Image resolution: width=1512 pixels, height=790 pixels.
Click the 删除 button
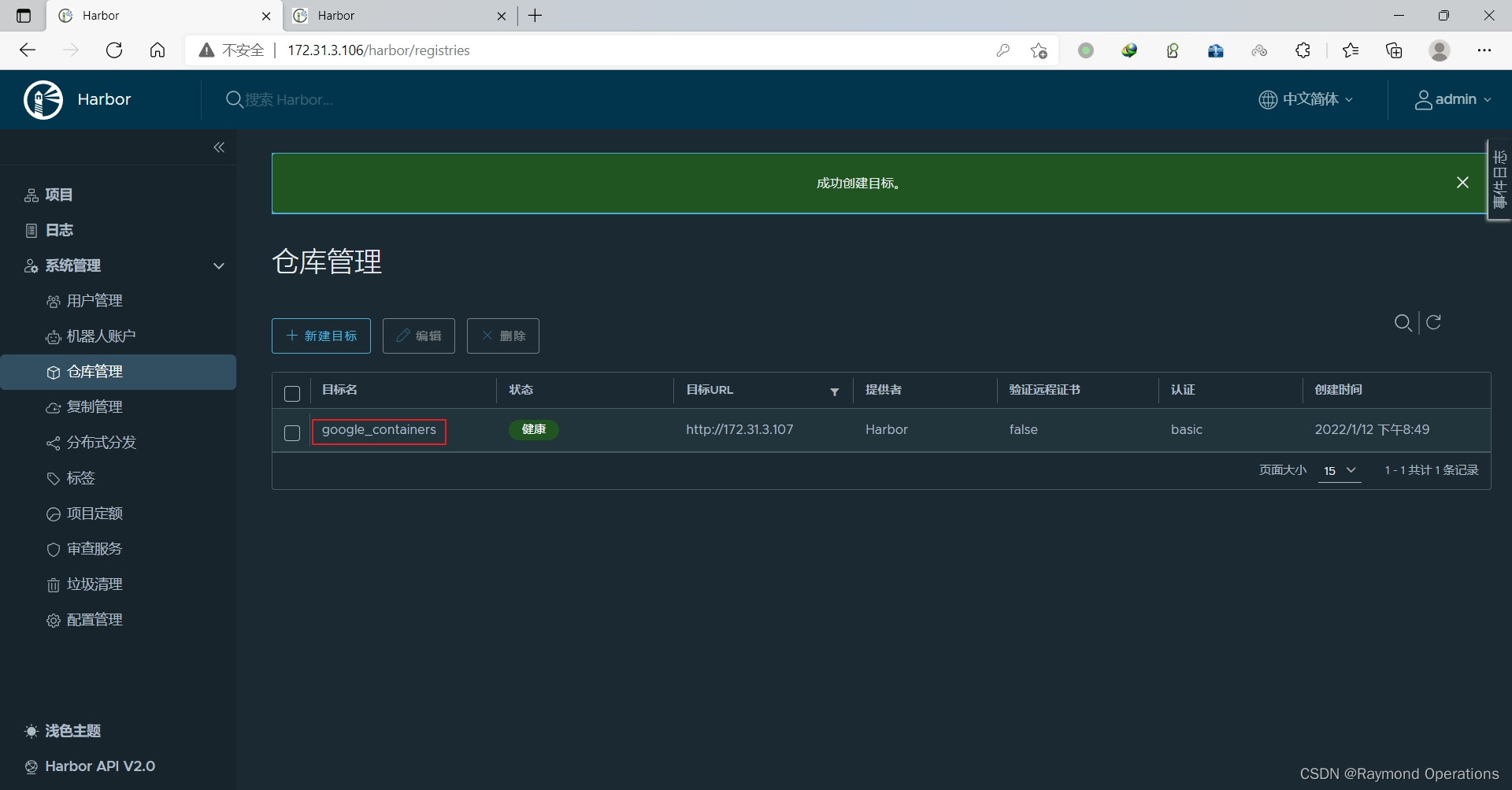click(x=503, y=336)
